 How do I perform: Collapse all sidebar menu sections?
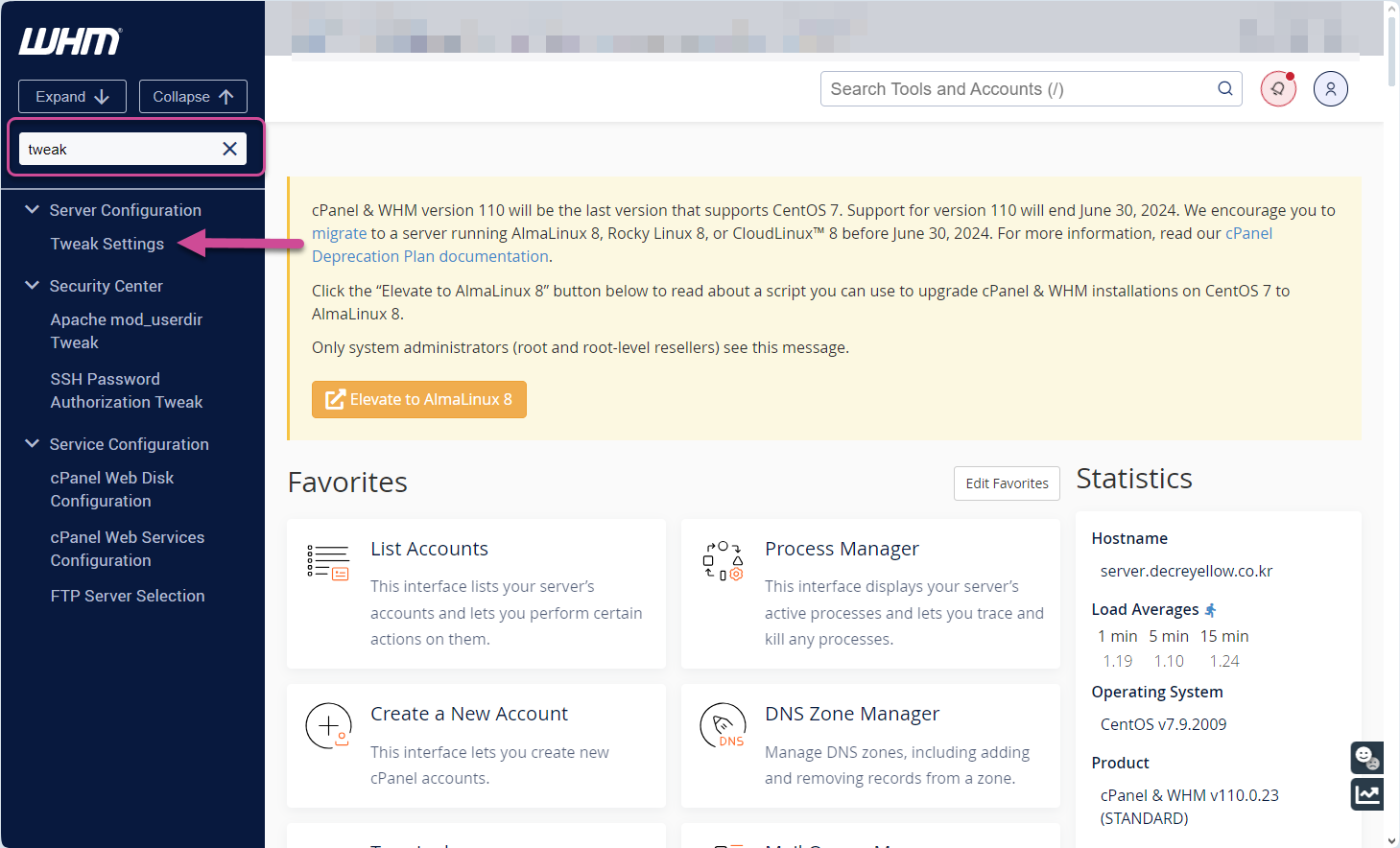pyautogui.click(x=193, y=97)
